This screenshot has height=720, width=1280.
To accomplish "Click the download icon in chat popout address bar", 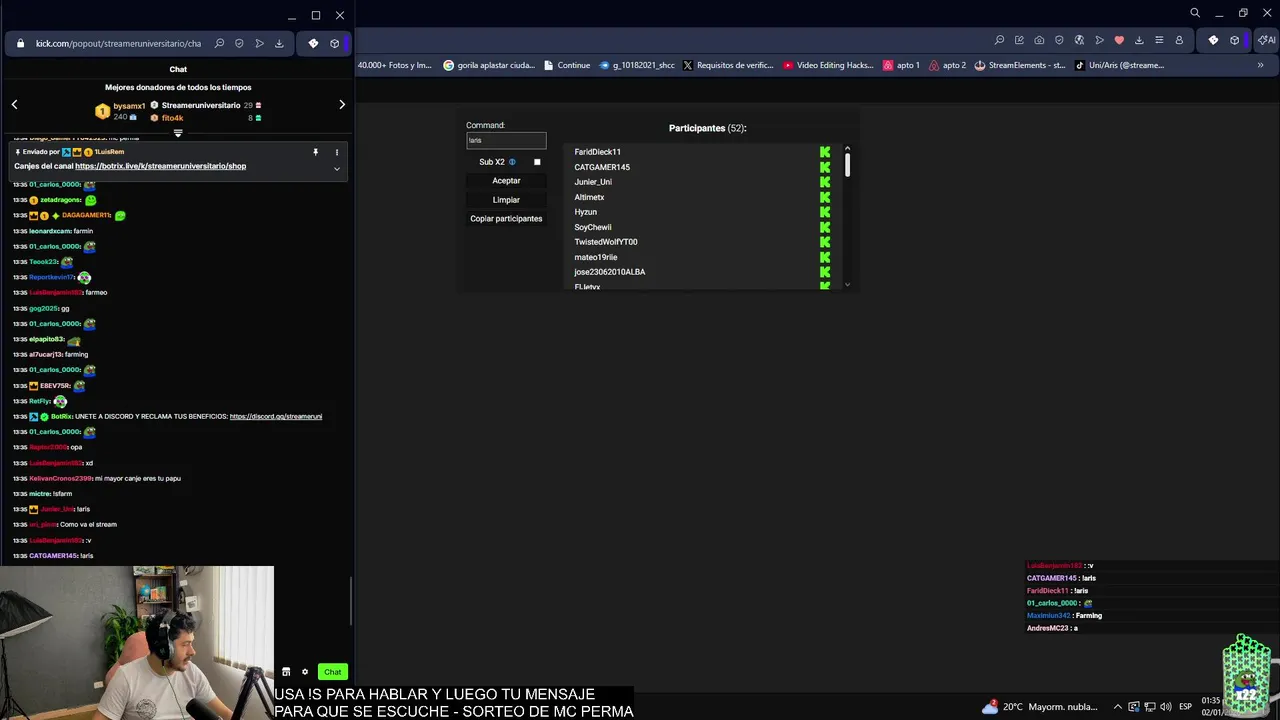I will coord(279,43).
